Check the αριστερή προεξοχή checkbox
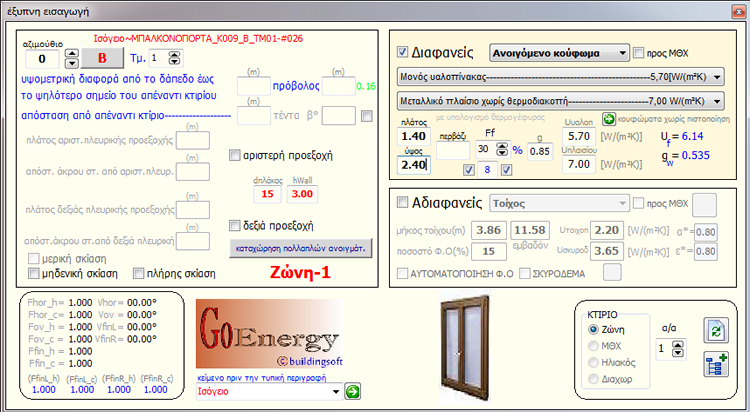 pyautogui.click(x=234, y=155)
